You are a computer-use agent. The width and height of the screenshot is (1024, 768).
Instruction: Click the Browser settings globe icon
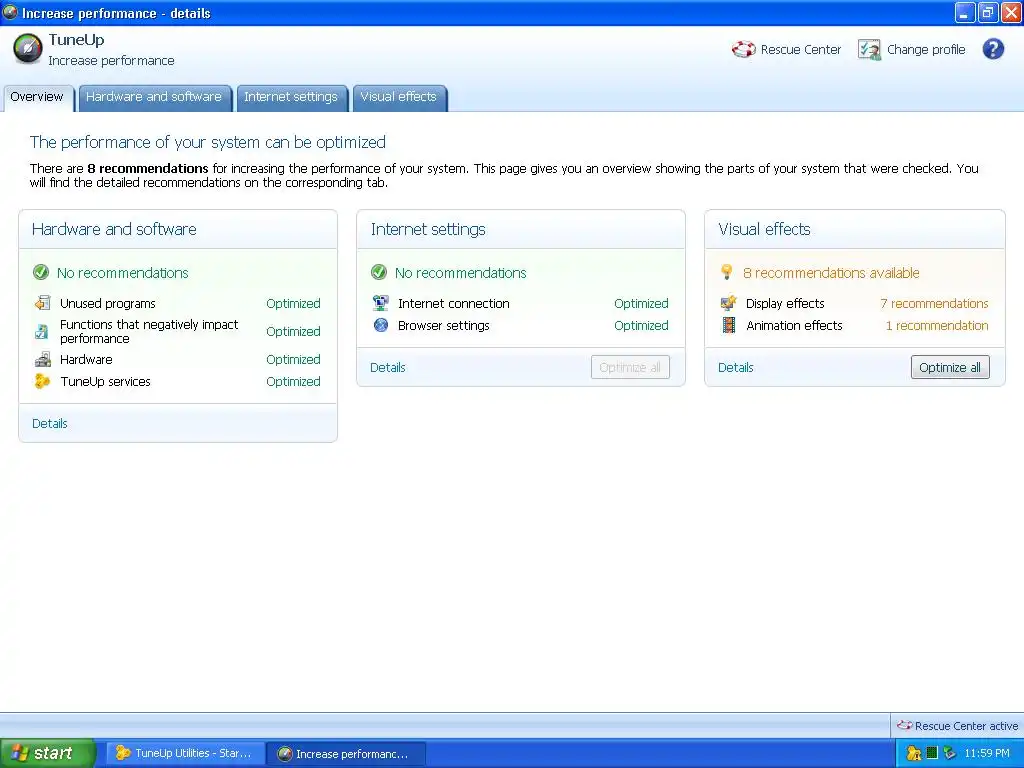point(381,325)
